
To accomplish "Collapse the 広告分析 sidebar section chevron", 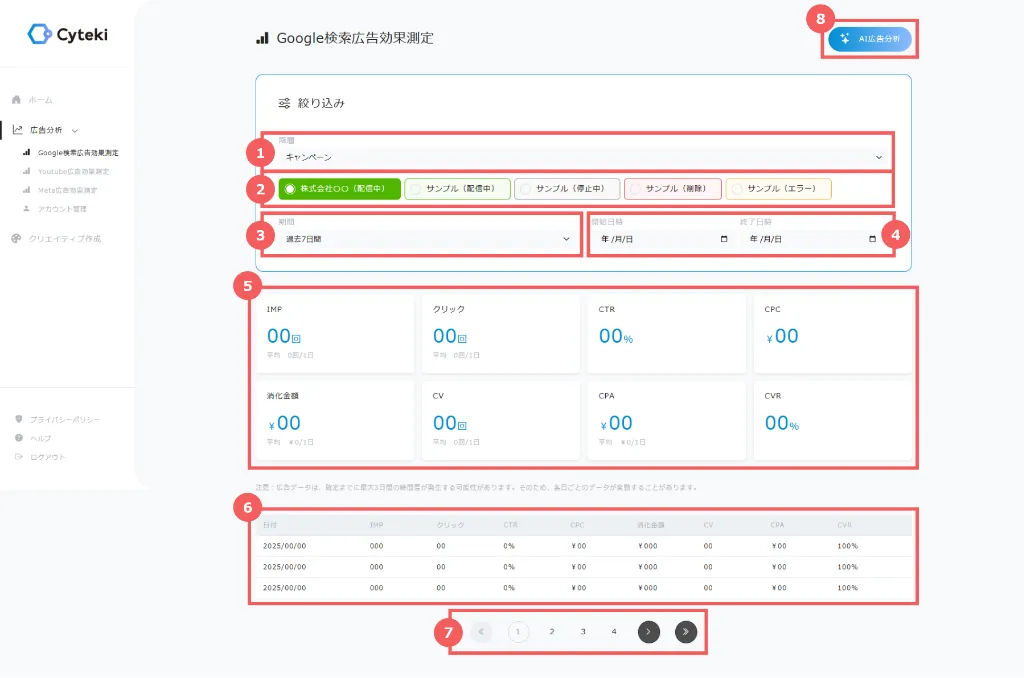I will tap(75, 130).
